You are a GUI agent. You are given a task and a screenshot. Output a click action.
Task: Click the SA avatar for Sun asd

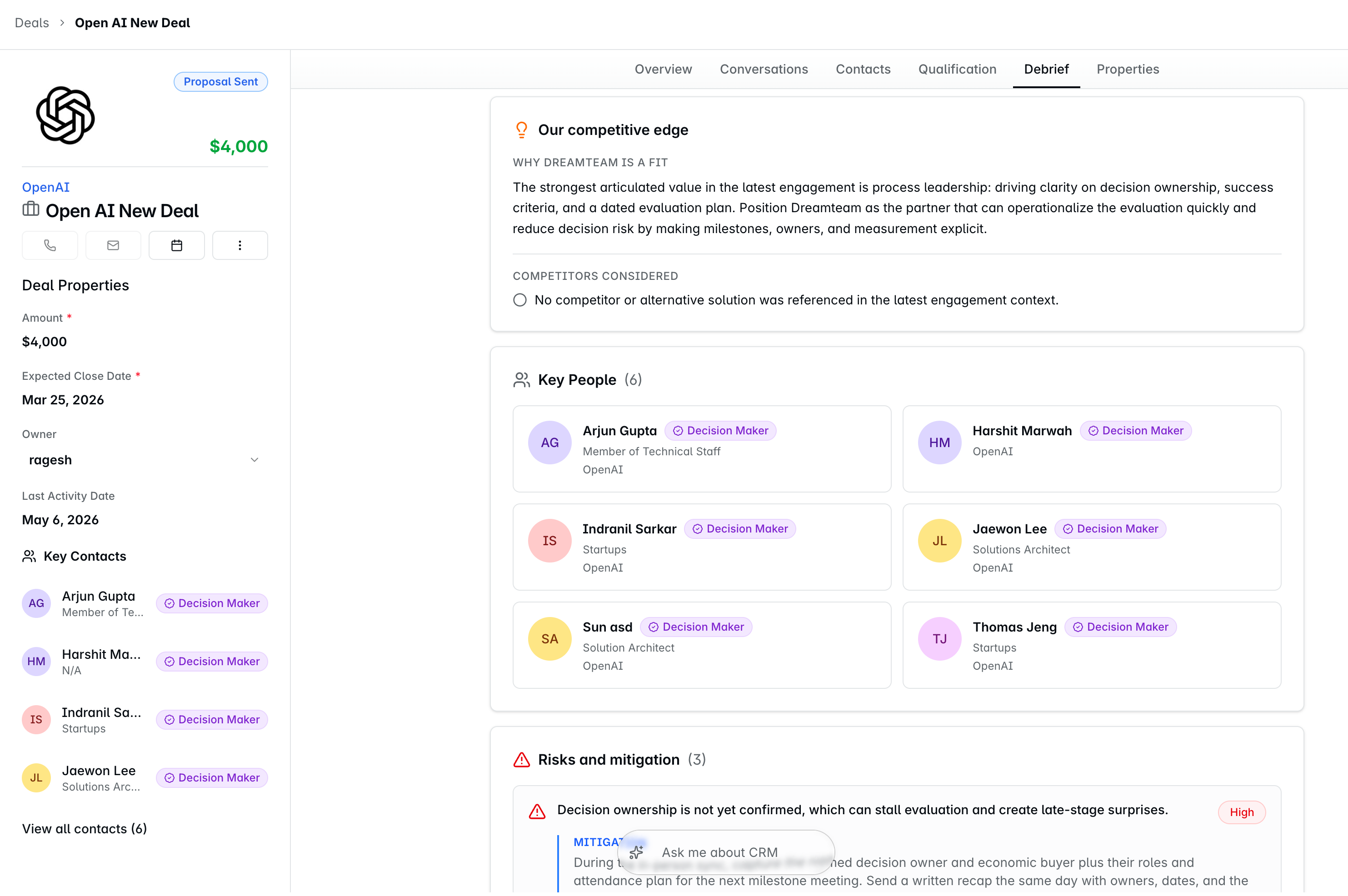click(x=550, y=639)
